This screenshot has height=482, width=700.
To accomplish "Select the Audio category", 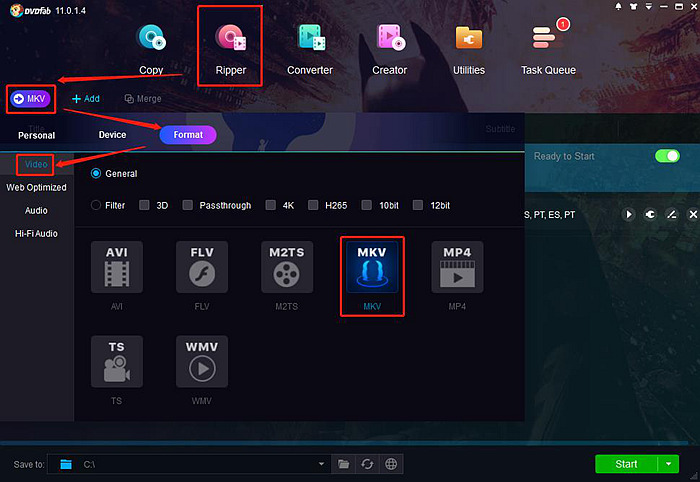I will [x=36, y=210].
